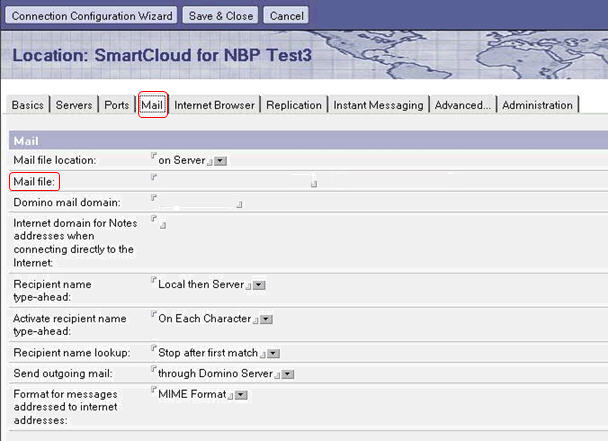Screen dimensions: 608x441
Task: Click 'On Each Character' value
Action: 204,318
